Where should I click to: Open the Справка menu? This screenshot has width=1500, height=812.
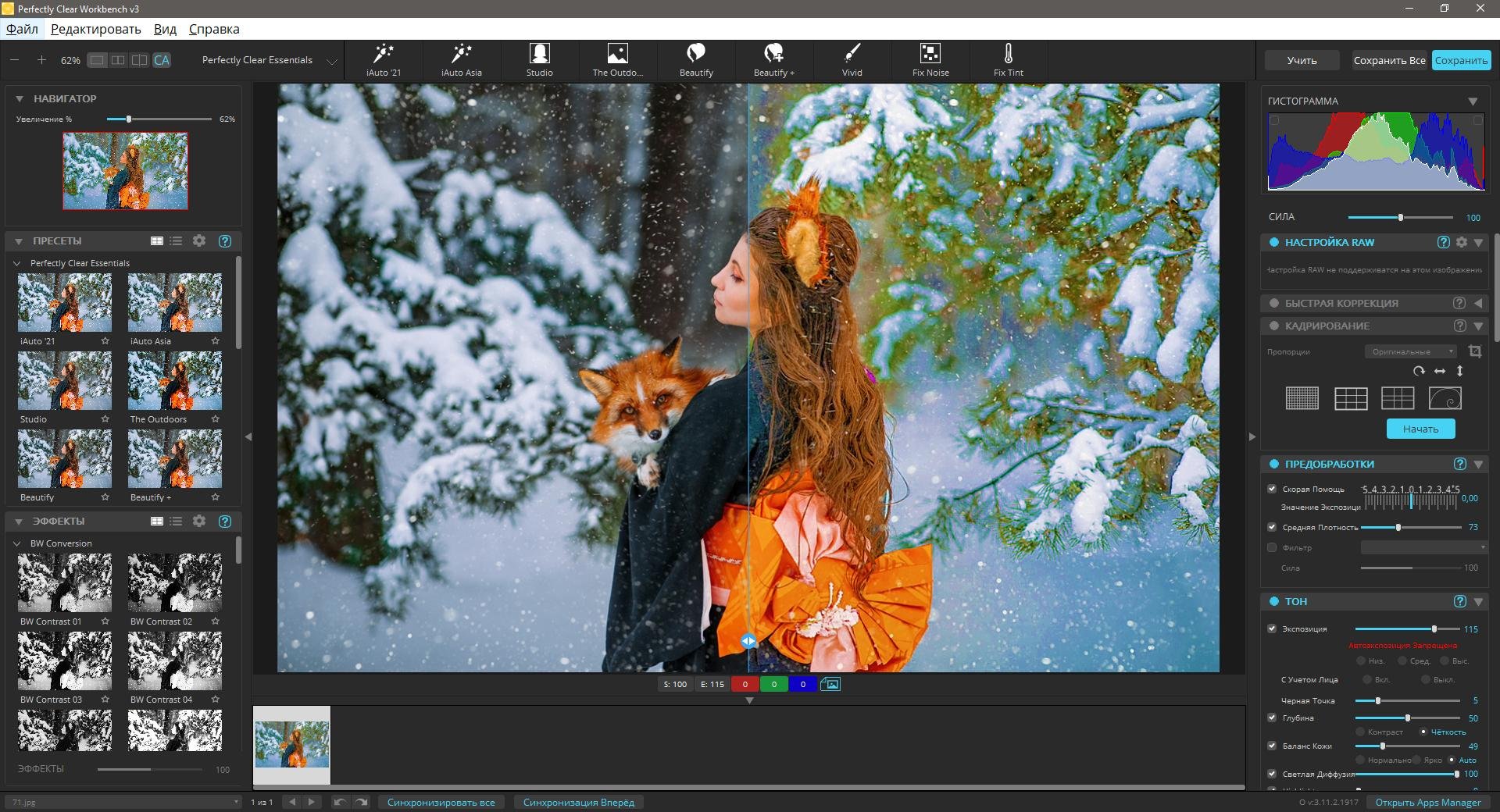tap(213, 29)
